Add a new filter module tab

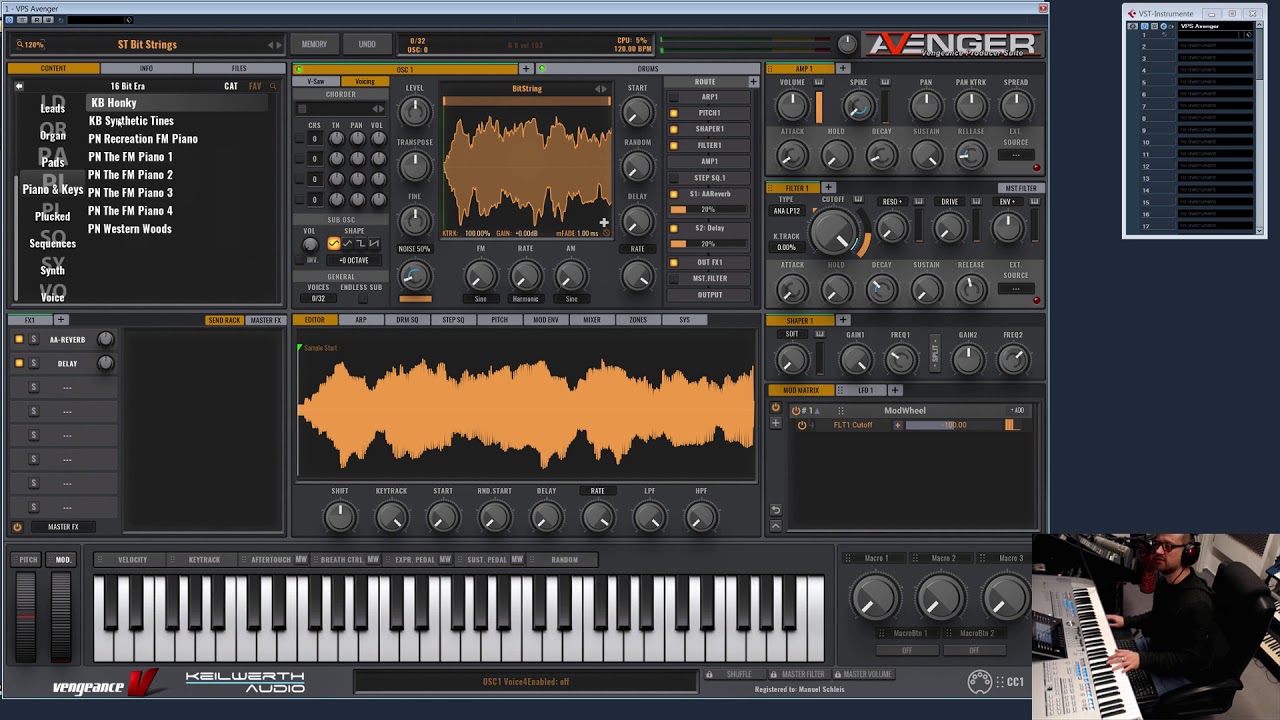828,187
